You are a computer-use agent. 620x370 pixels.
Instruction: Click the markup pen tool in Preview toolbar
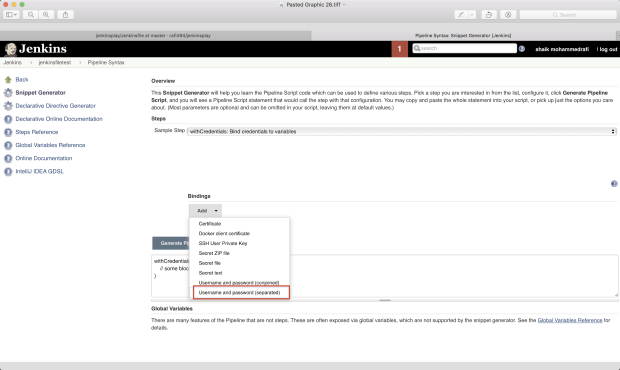[x=461, y=15]
